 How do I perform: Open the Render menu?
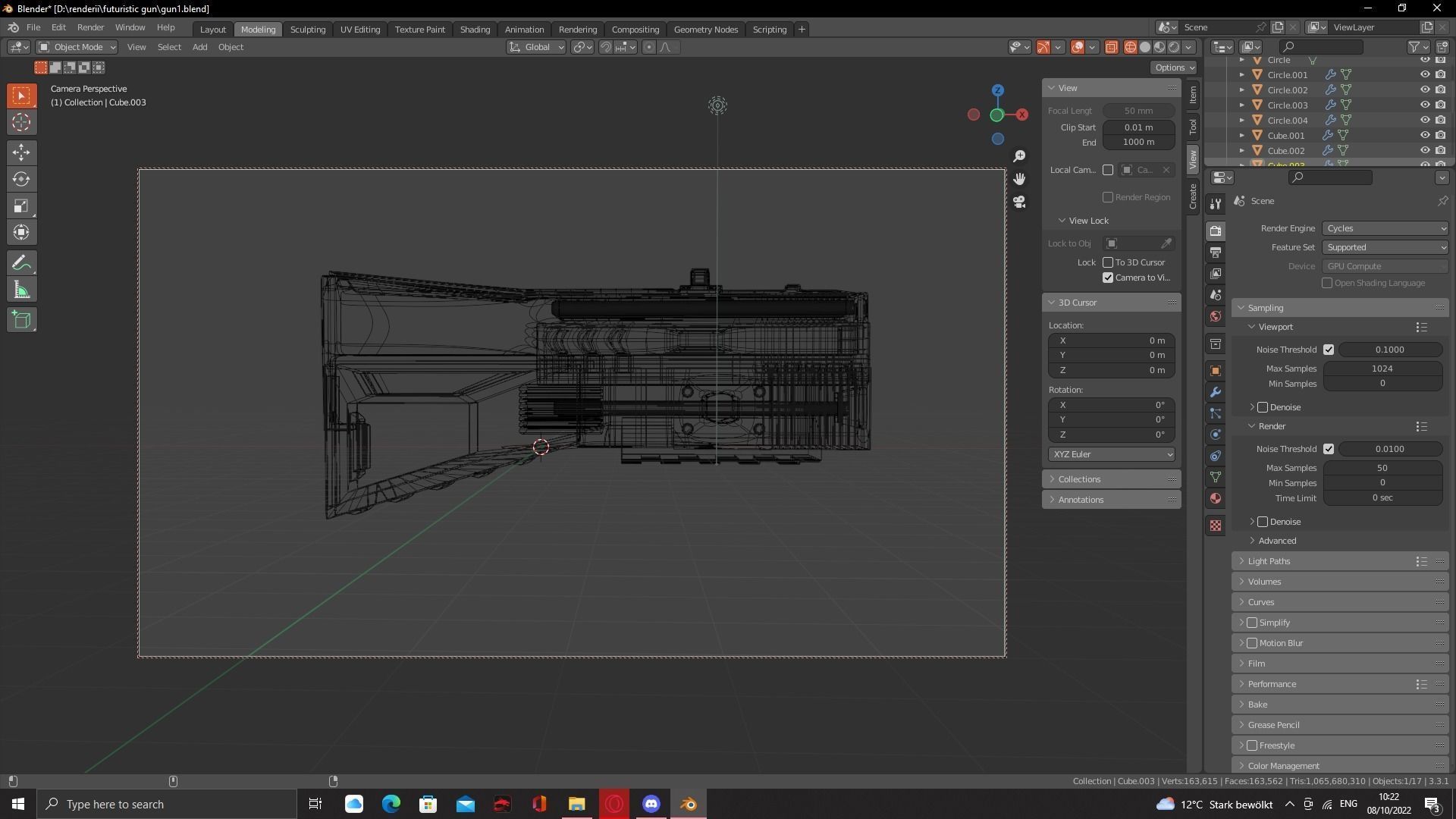tap(90, 27)
